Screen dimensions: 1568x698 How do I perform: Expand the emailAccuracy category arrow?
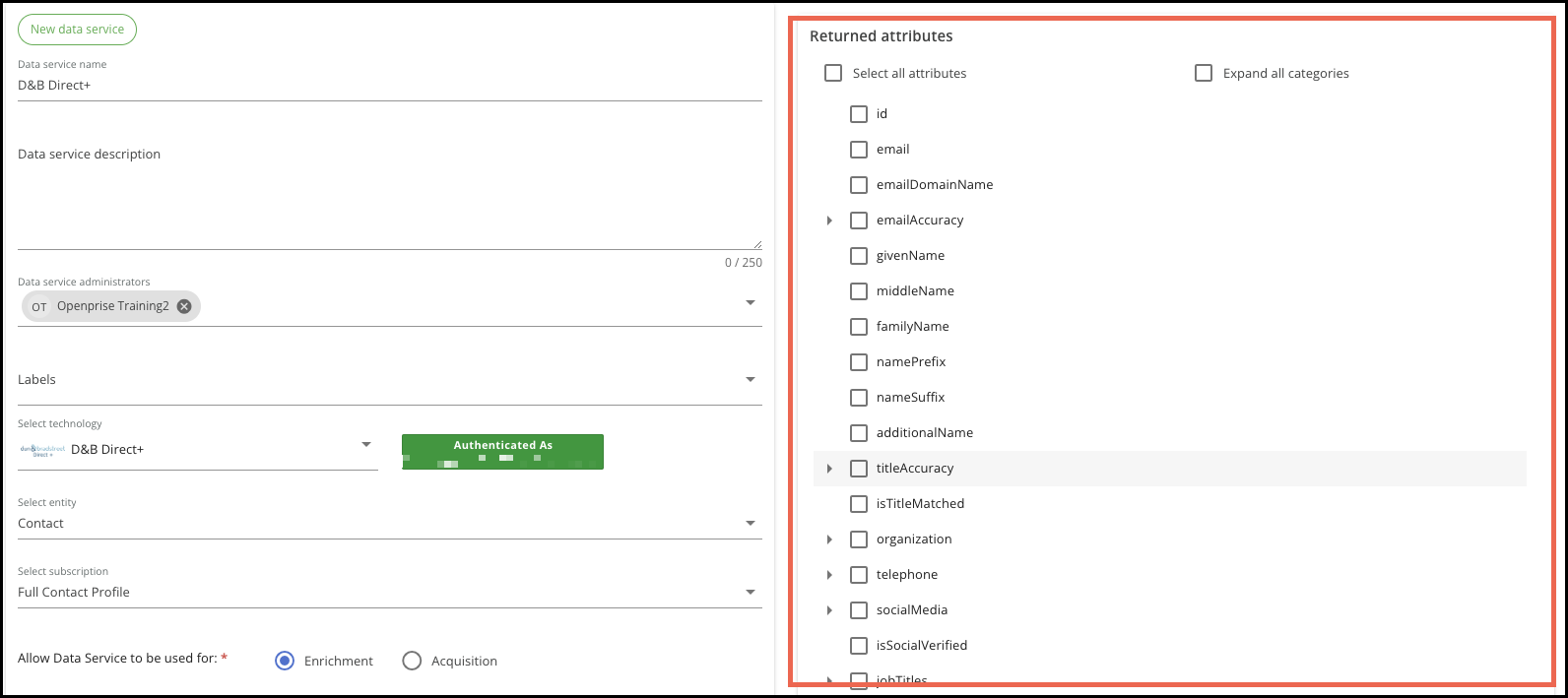829,221
